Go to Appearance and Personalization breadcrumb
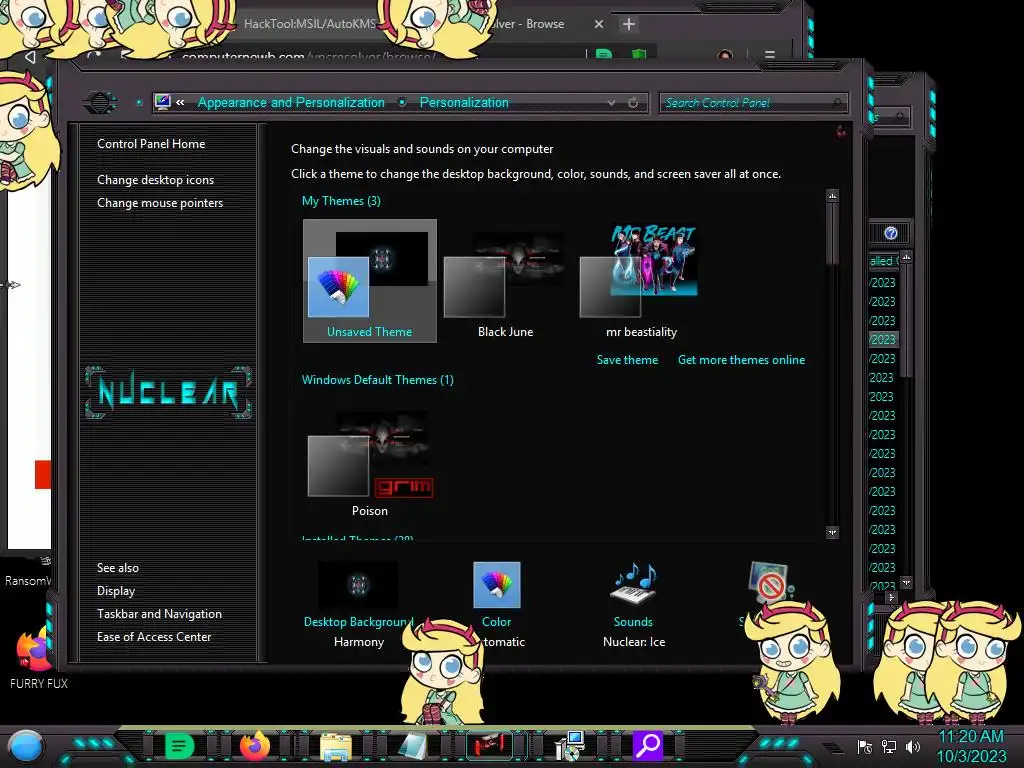Image resolution: width=1024 pixels, height=768 pixels. click(x=291, y=103)
